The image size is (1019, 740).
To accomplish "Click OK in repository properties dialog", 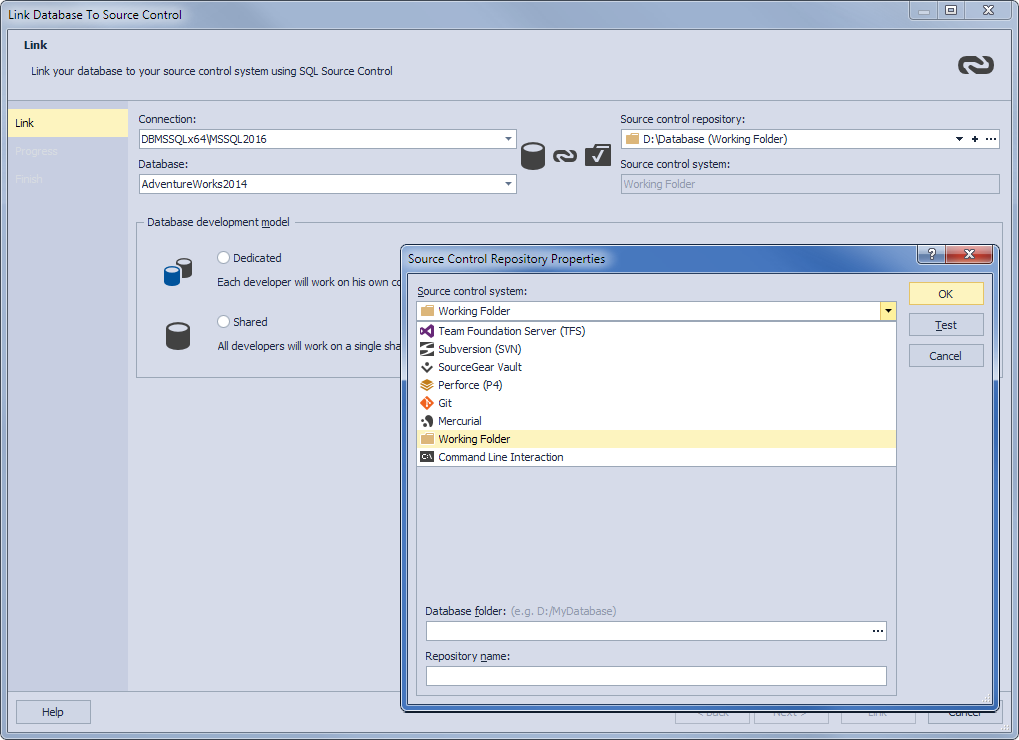I will tap(946, 294).
